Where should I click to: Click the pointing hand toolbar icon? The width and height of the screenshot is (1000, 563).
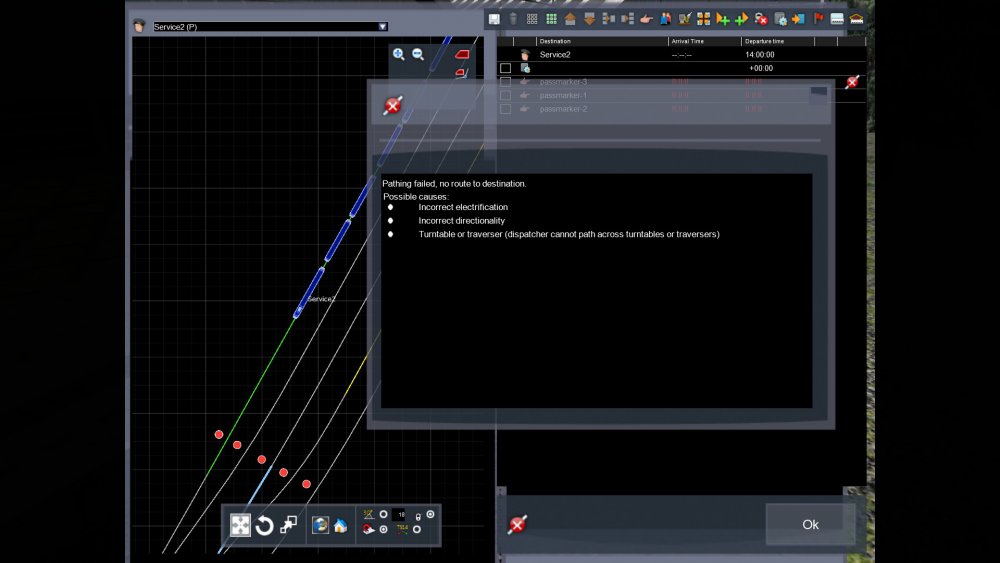click(646, 19)
